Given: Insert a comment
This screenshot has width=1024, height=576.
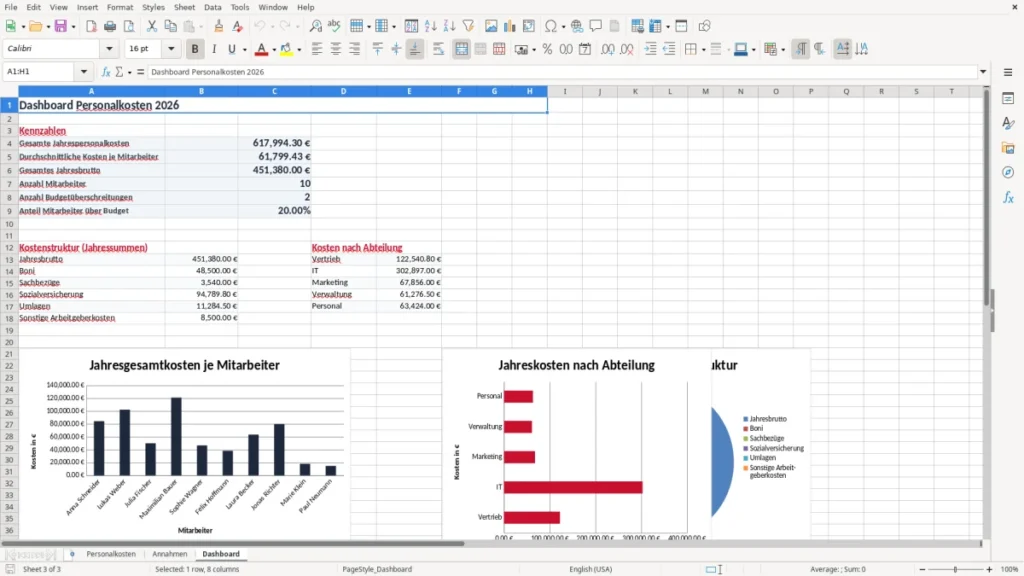Looking at the screenshot, I should 596,26.
